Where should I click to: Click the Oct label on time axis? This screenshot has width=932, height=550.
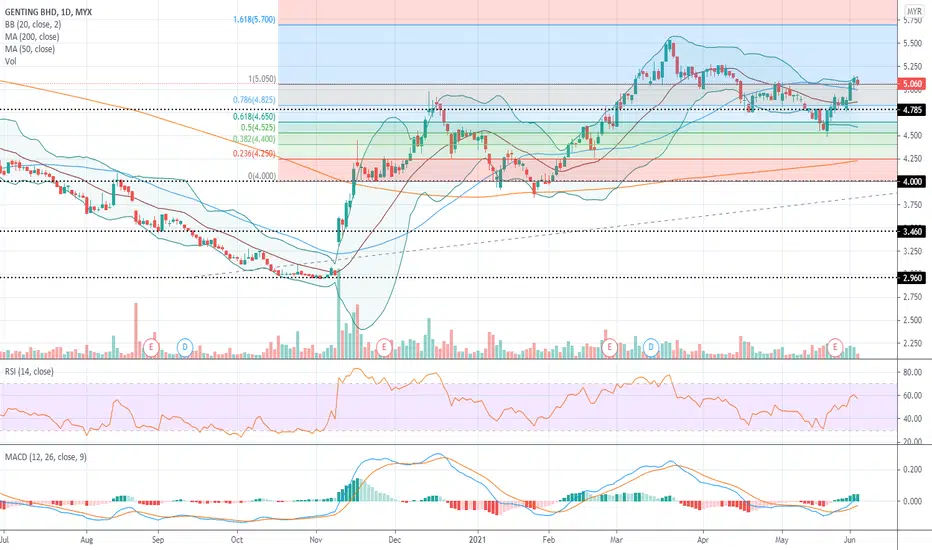click(x=237, y=540)
